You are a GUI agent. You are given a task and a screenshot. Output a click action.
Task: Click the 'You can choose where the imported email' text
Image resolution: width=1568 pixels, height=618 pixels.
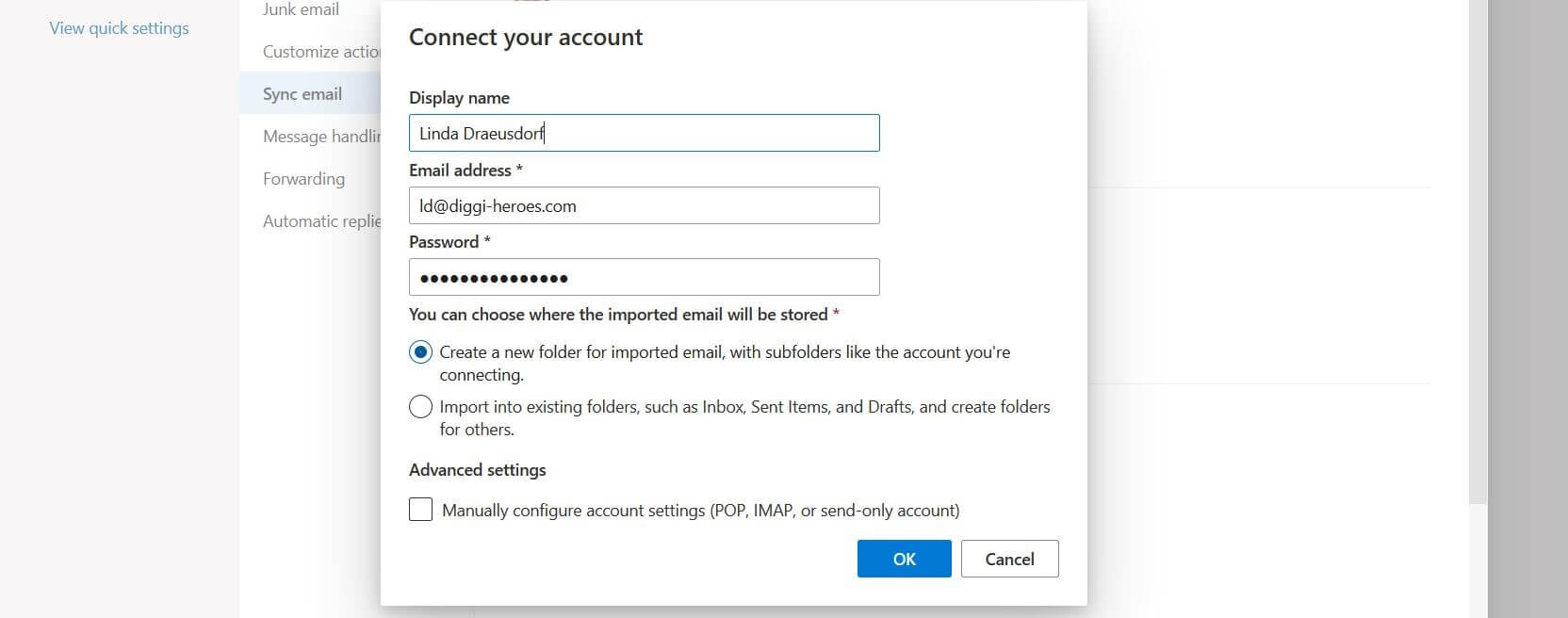(x=624, y=315)
